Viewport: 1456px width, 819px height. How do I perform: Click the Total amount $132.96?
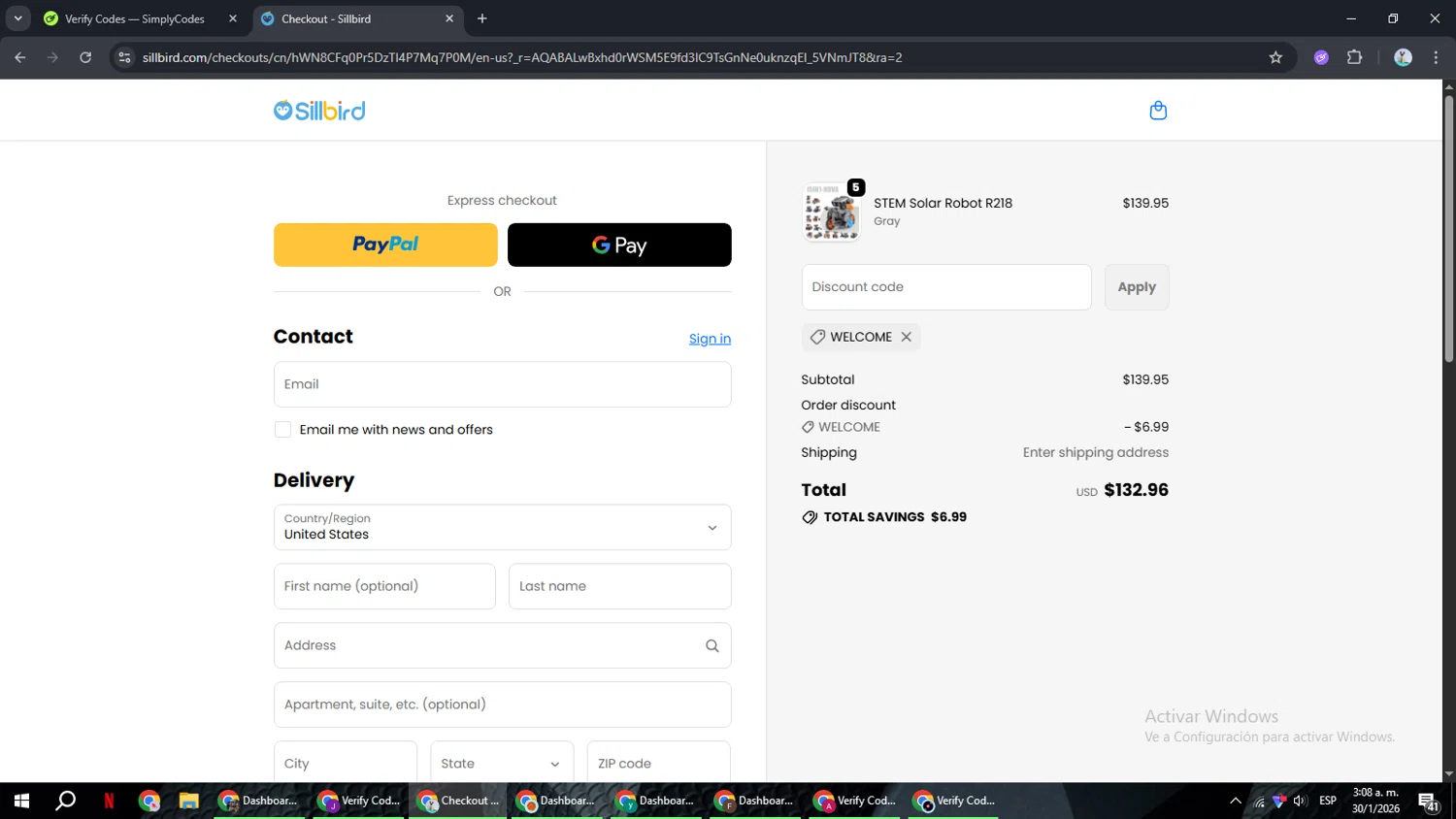tap(1136, 490)
